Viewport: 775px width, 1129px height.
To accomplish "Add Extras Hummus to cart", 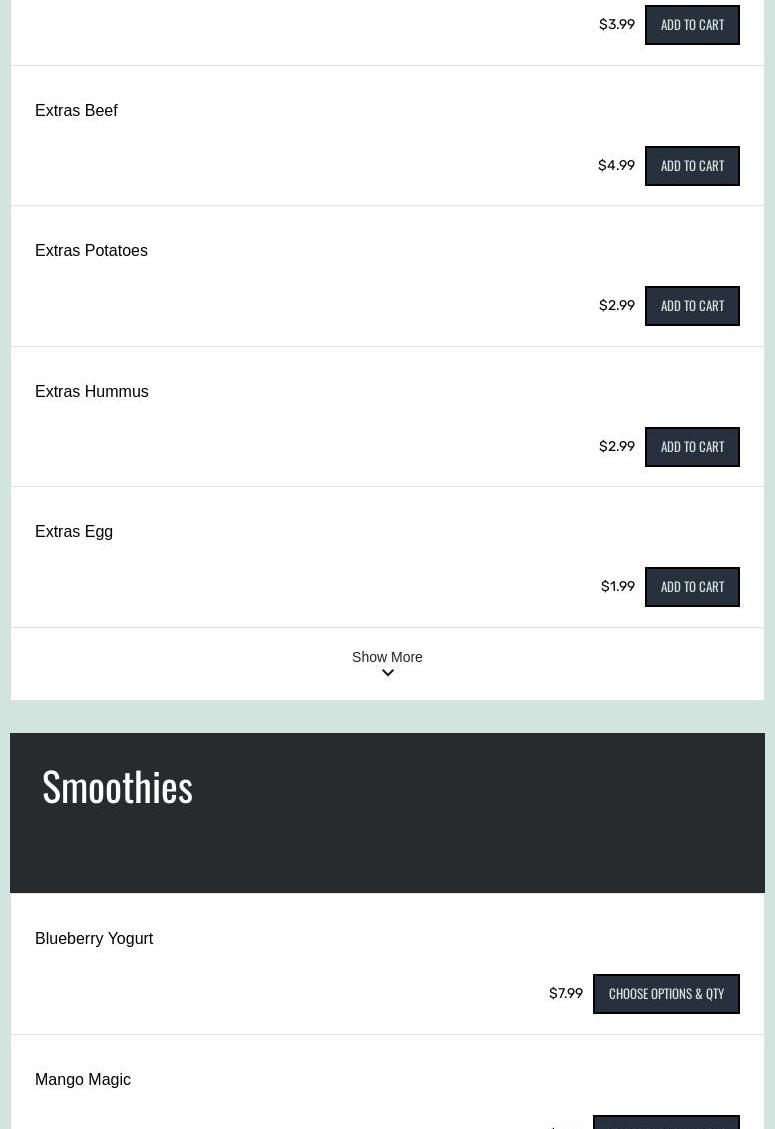I will 692,447.
